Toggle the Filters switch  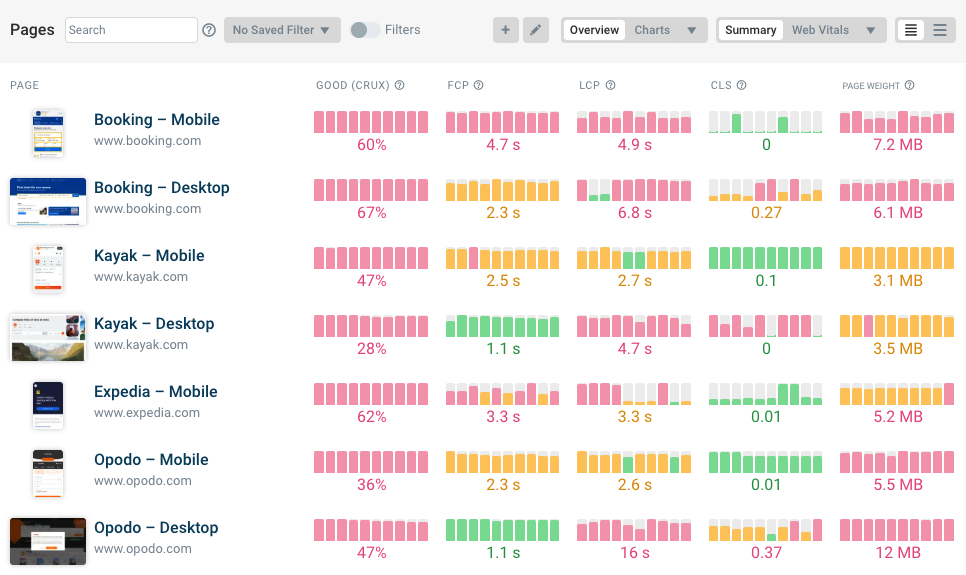click(365, 30)
